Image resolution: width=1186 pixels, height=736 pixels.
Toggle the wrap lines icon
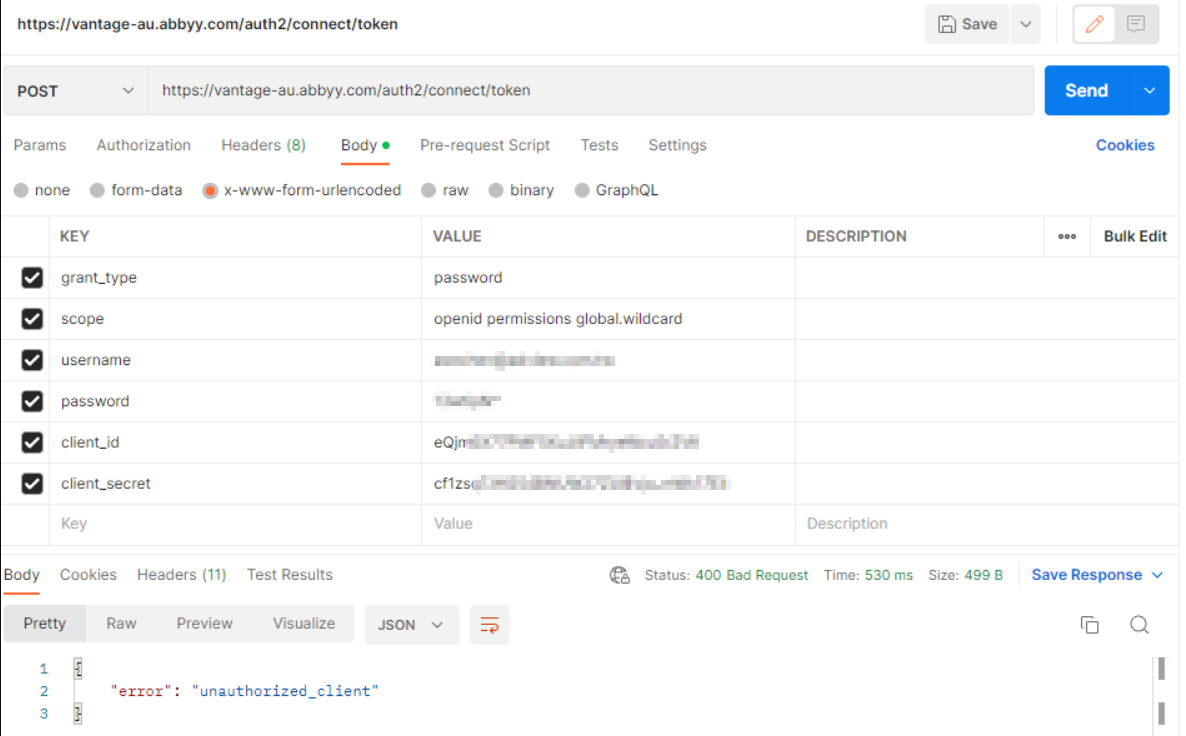coord(489,625)
